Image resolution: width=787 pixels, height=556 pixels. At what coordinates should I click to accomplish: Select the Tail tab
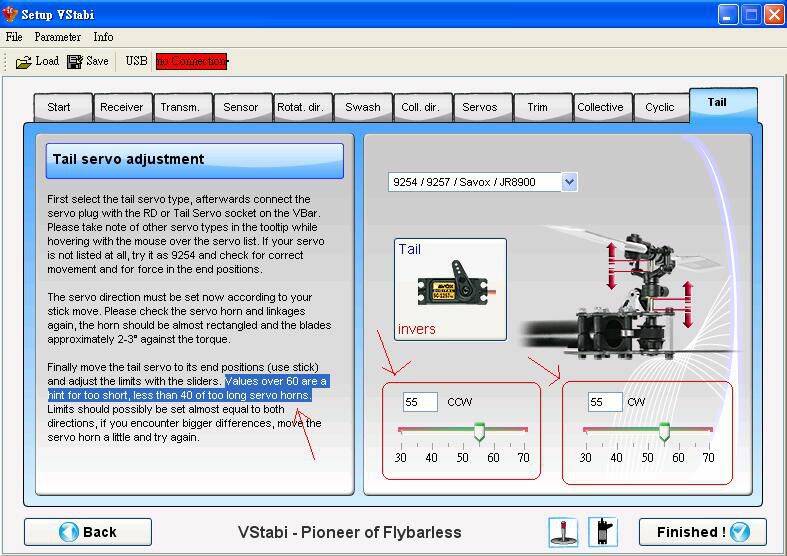point(723,104)
